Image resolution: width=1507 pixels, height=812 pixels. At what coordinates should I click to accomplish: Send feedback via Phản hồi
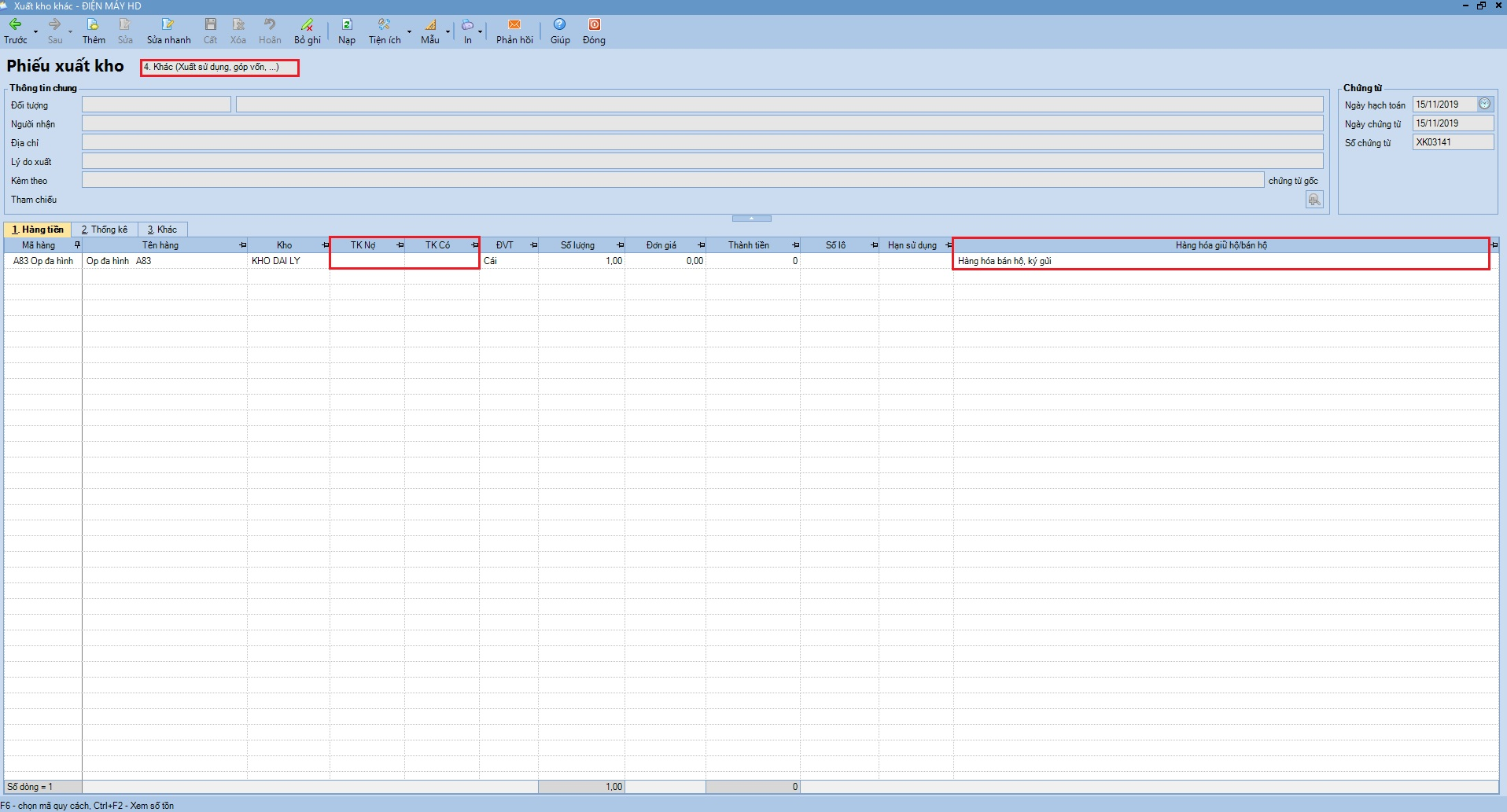514,31
